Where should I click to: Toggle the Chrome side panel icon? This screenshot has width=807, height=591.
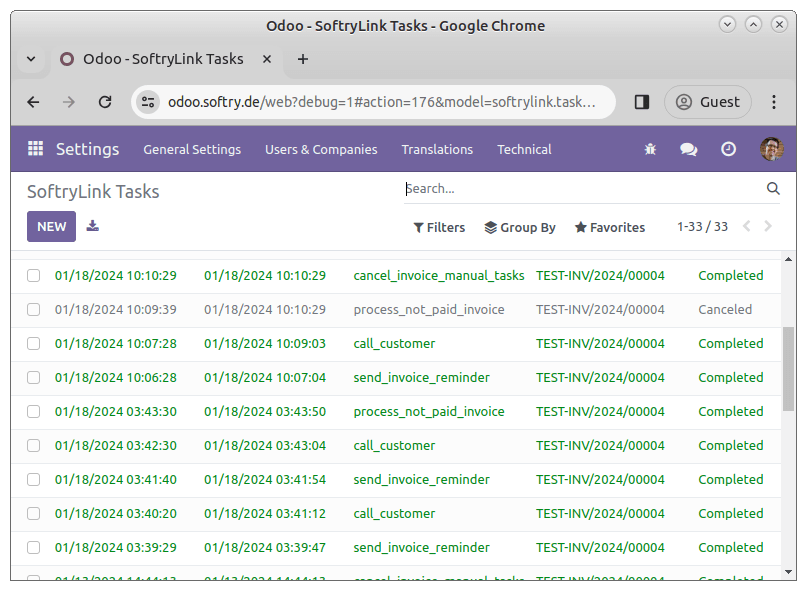(x=642, y=102)
